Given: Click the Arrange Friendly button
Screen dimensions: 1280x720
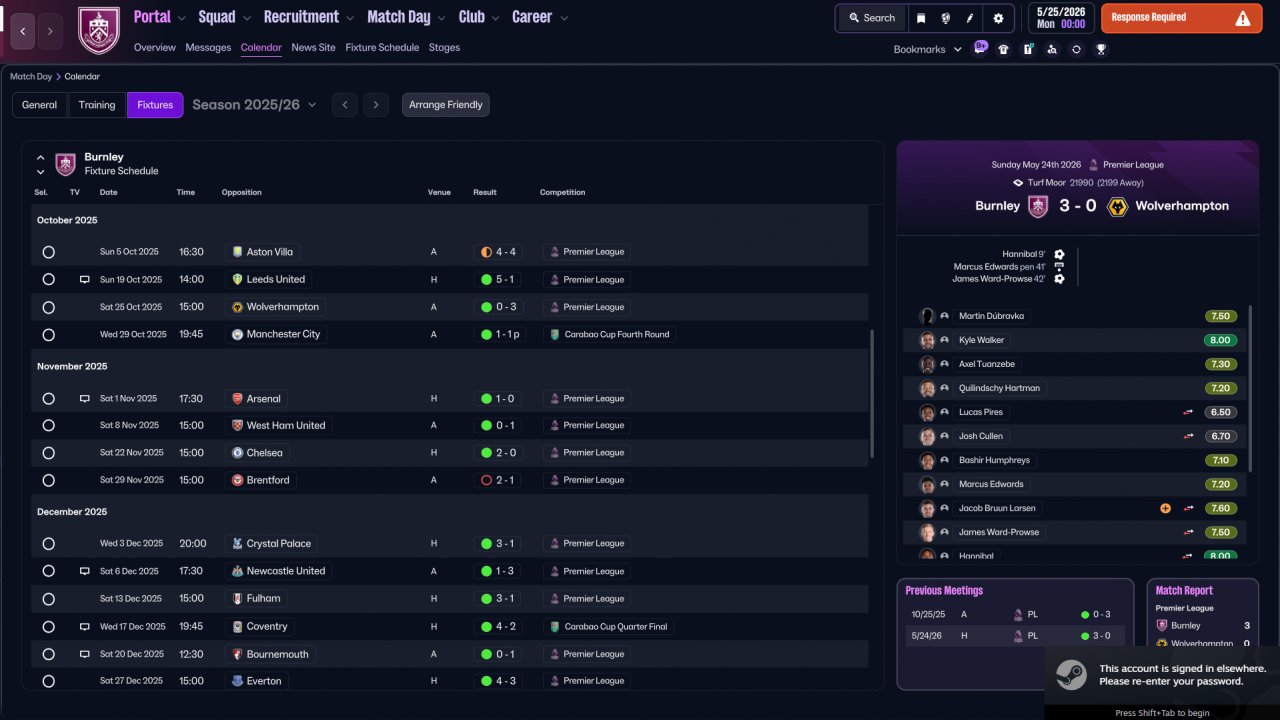Looking at the screenshot, I should click(446, 105).
